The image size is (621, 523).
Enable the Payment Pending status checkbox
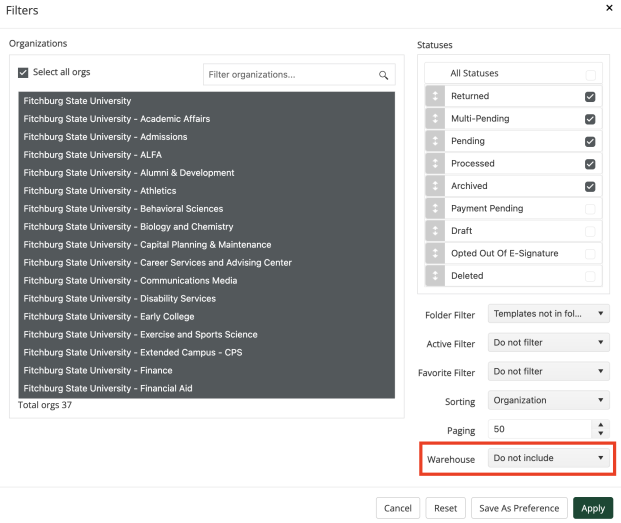590,209
